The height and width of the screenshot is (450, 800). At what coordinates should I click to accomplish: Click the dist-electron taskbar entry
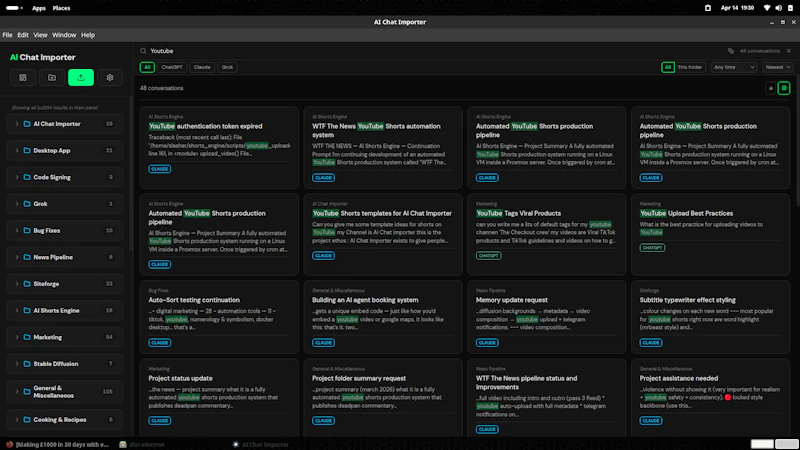[x=142, y=444]
